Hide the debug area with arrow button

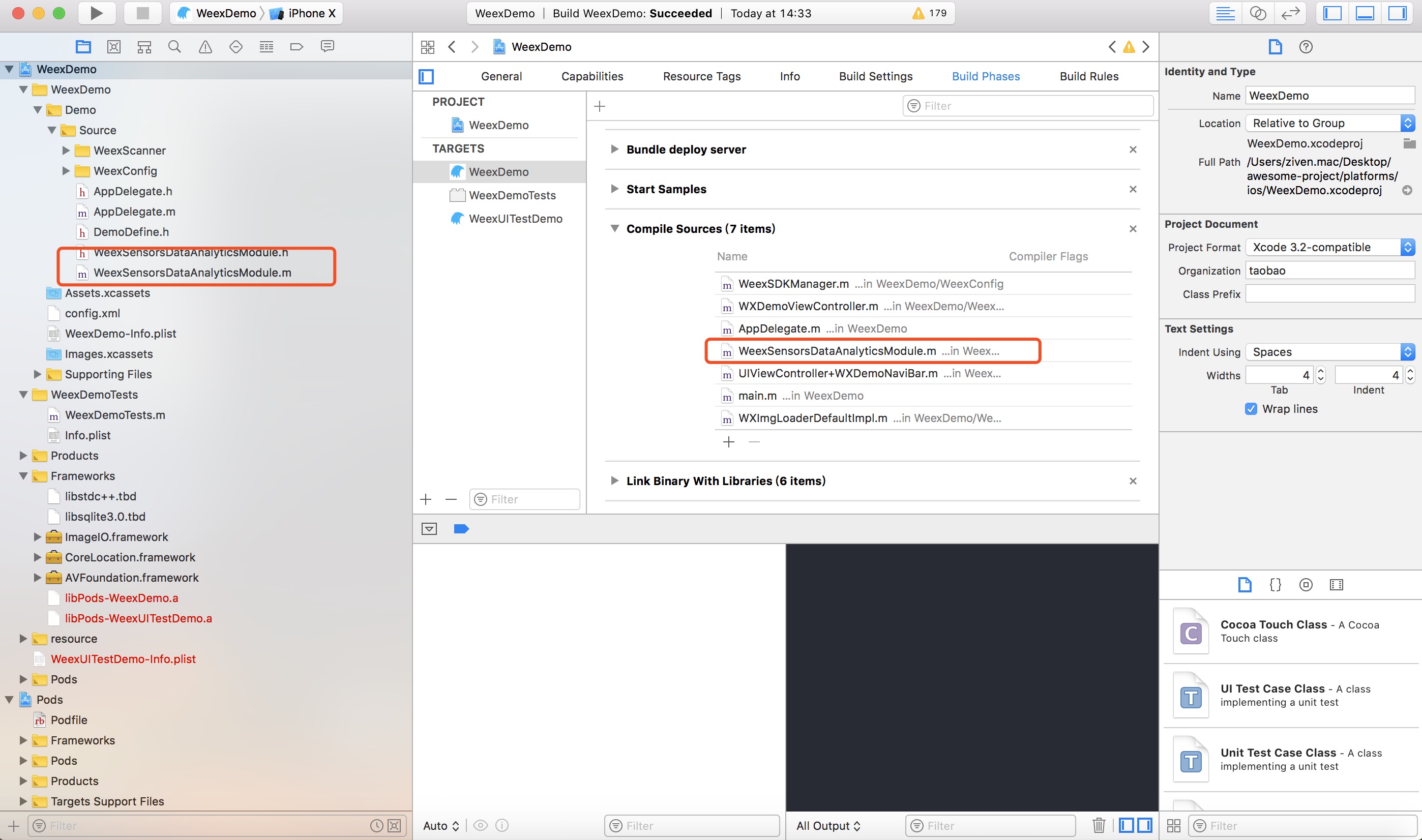(429, 529)
